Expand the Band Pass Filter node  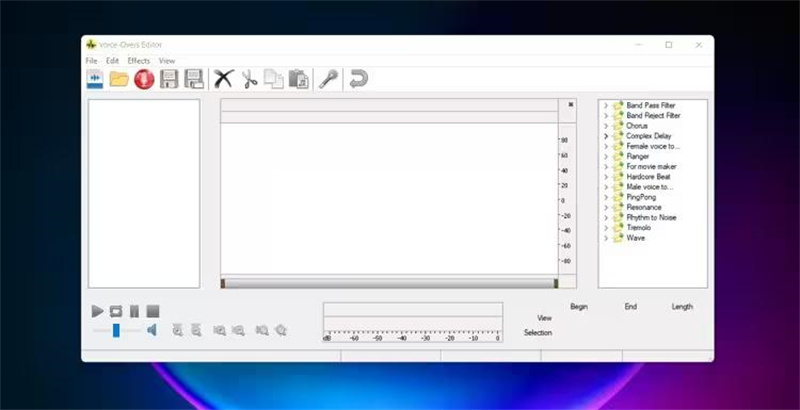(x=606, y=106)
